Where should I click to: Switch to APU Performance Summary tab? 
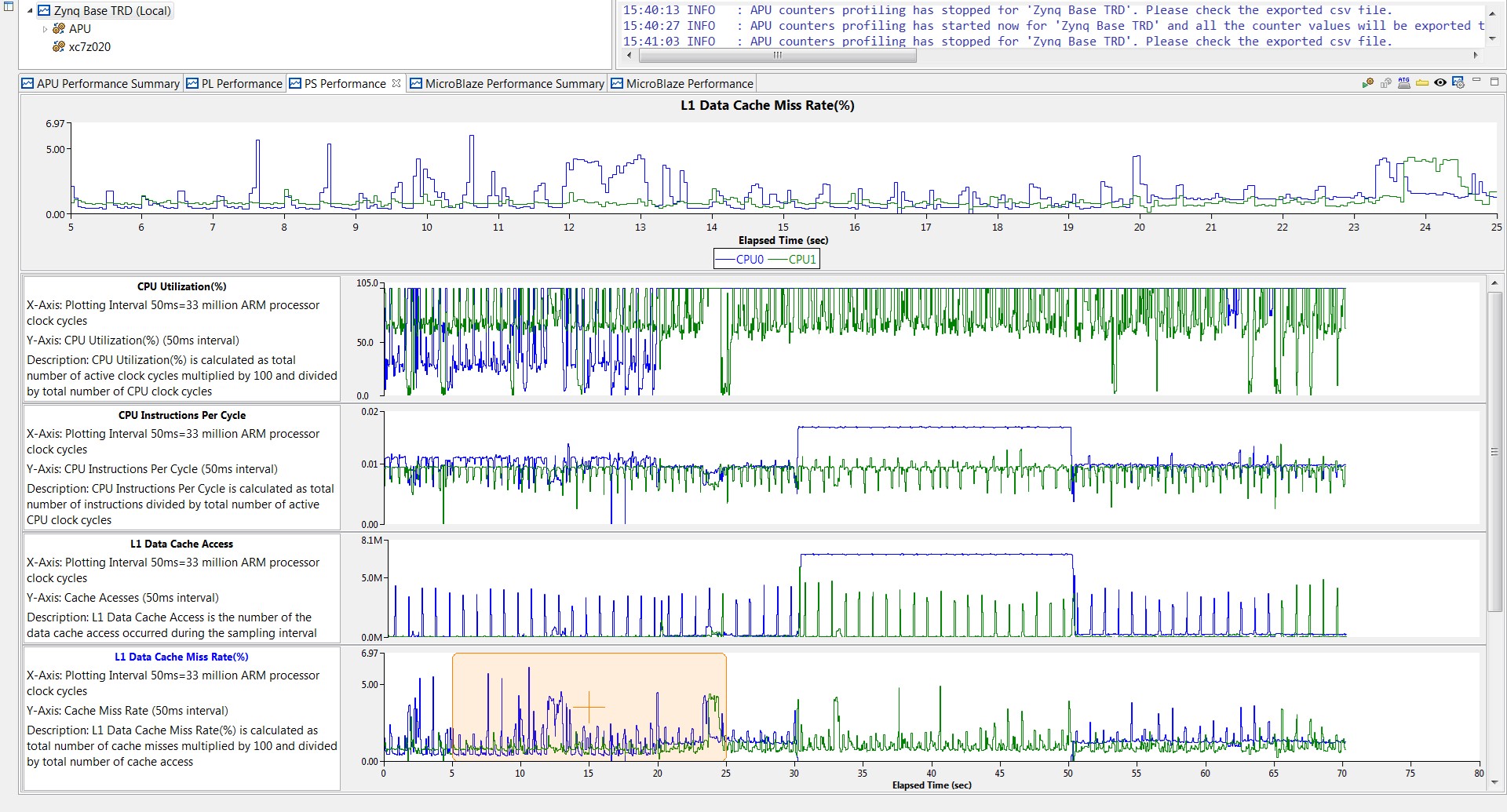[101, 83]
